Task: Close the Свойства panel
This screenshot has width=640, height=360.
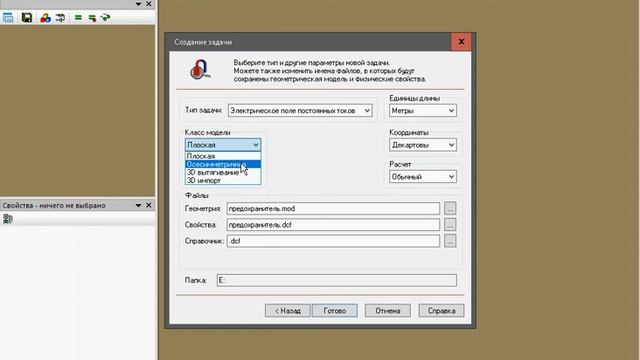Action: pyautogui.click(x=149, y=205)
